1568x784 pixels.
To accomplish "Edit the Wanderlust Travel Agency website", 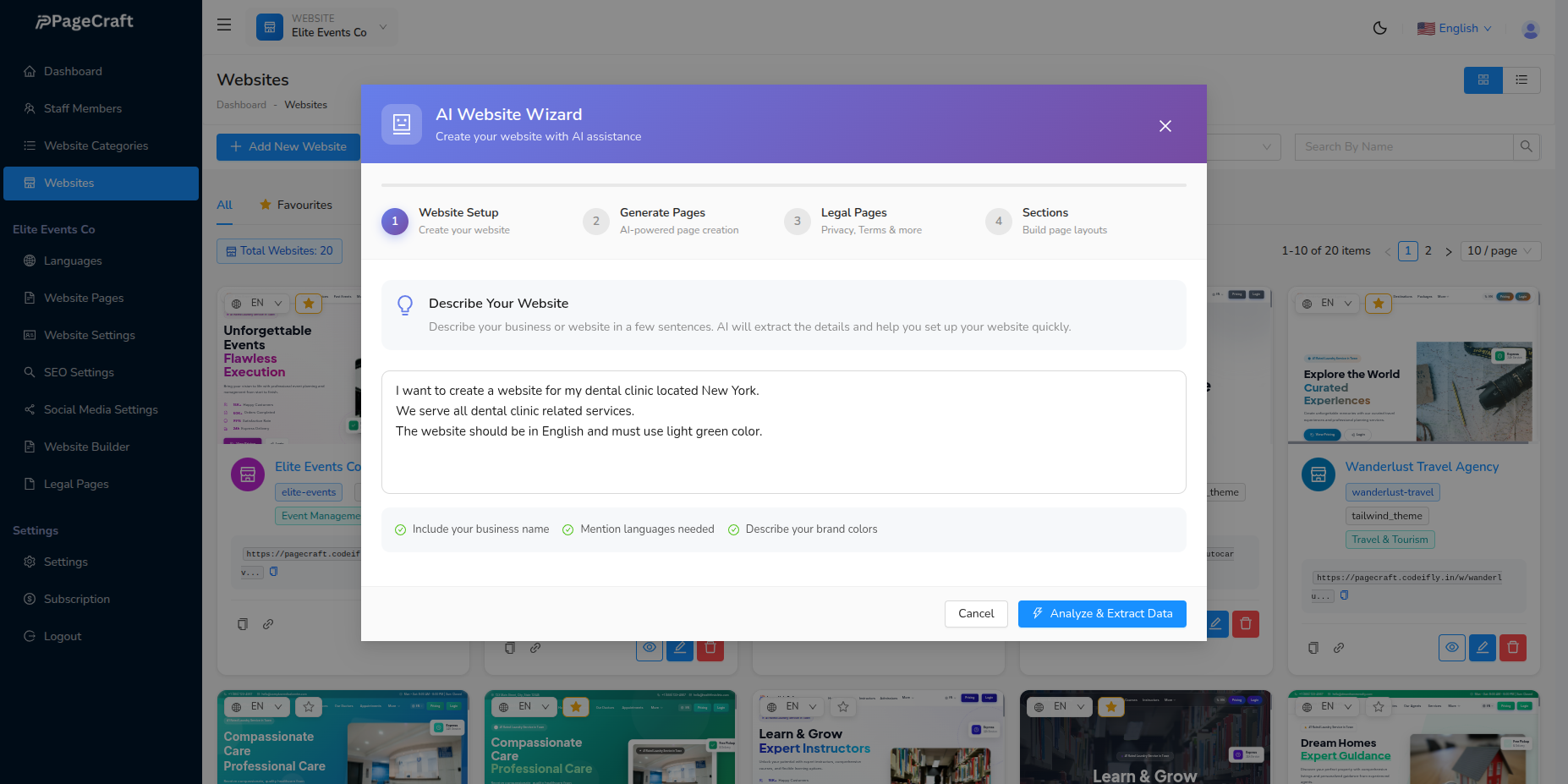I will pyautogui.click(x=1483, y=647).
